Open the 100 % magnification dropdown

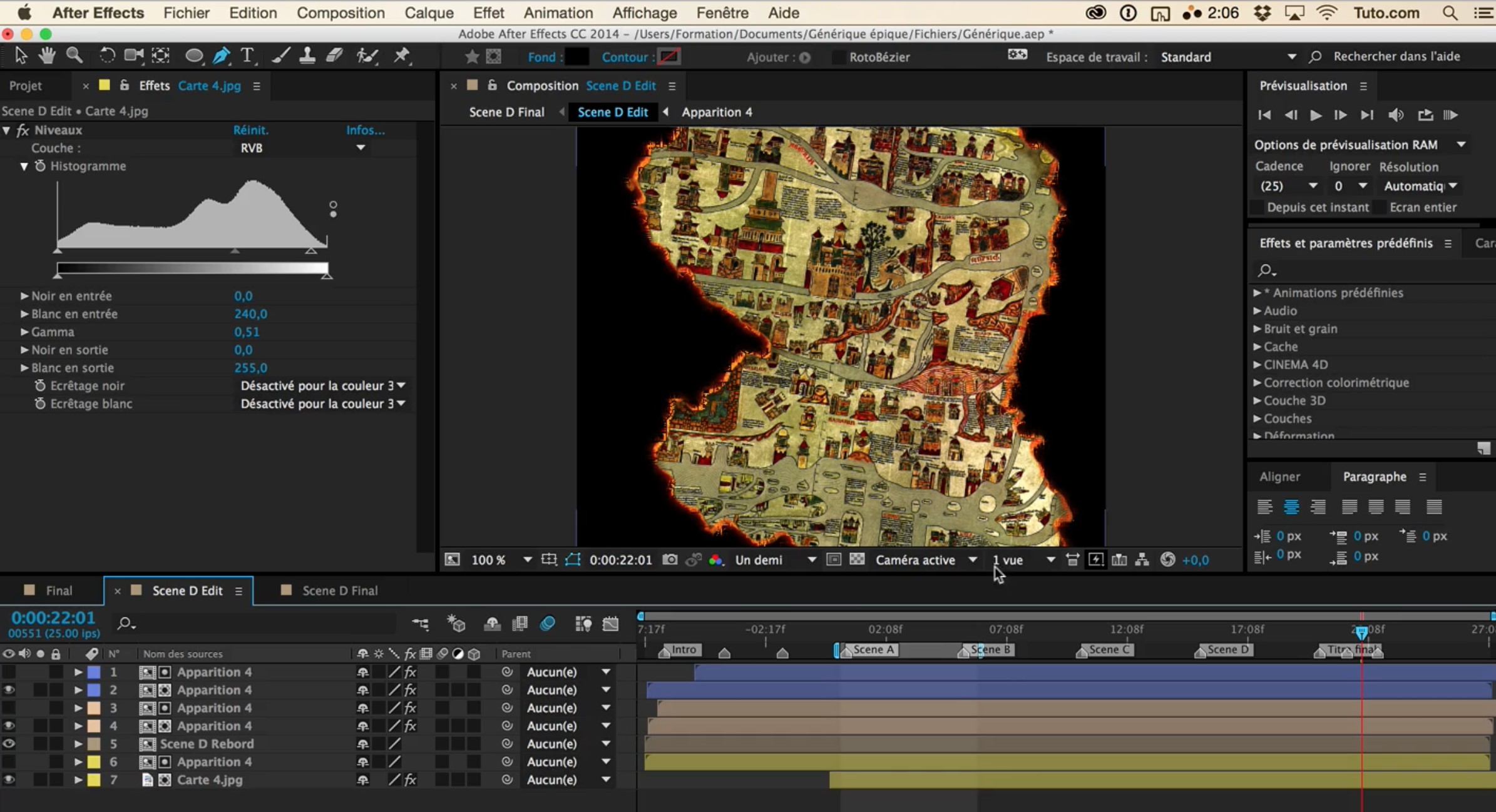tap(501, 560)
